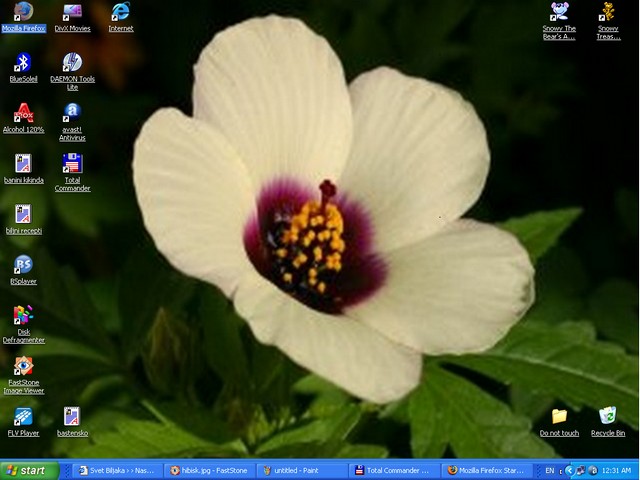The width and height of the screenshot is (640, 480).
Task: Open the Disk Defragmenter shortcut
Action: (x=23, y=316)
